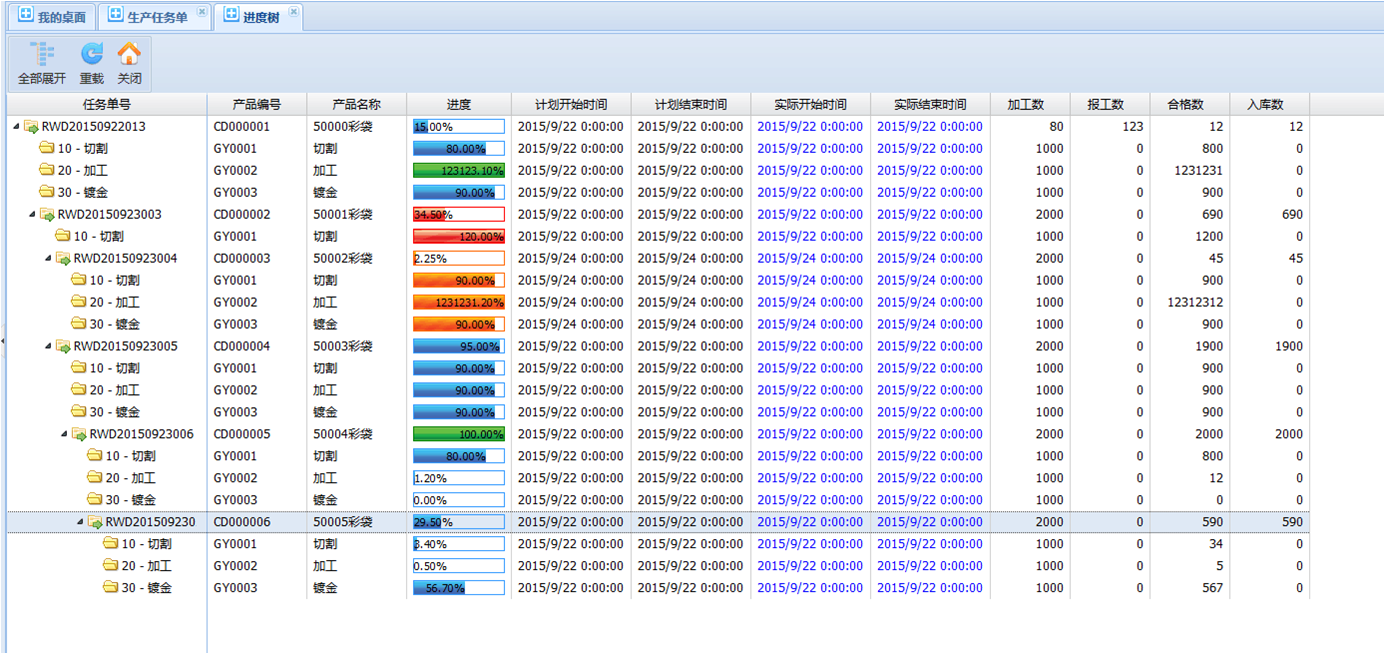Screen dimensions: 1385x654
Task: Close the 进度树 tab
Action: click(x=293, y=12)
